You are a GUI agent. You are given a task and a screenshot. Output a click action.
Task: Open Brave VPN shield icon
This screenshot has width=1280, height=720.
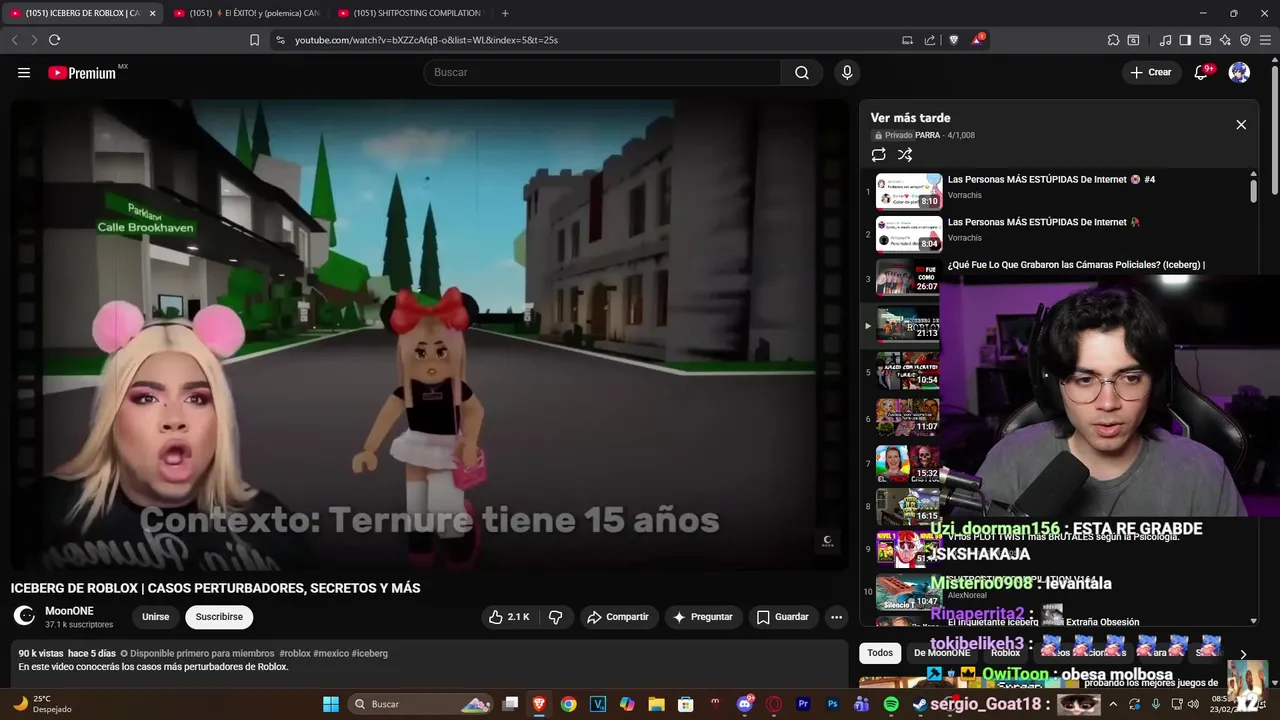(x=1245, y=40)
